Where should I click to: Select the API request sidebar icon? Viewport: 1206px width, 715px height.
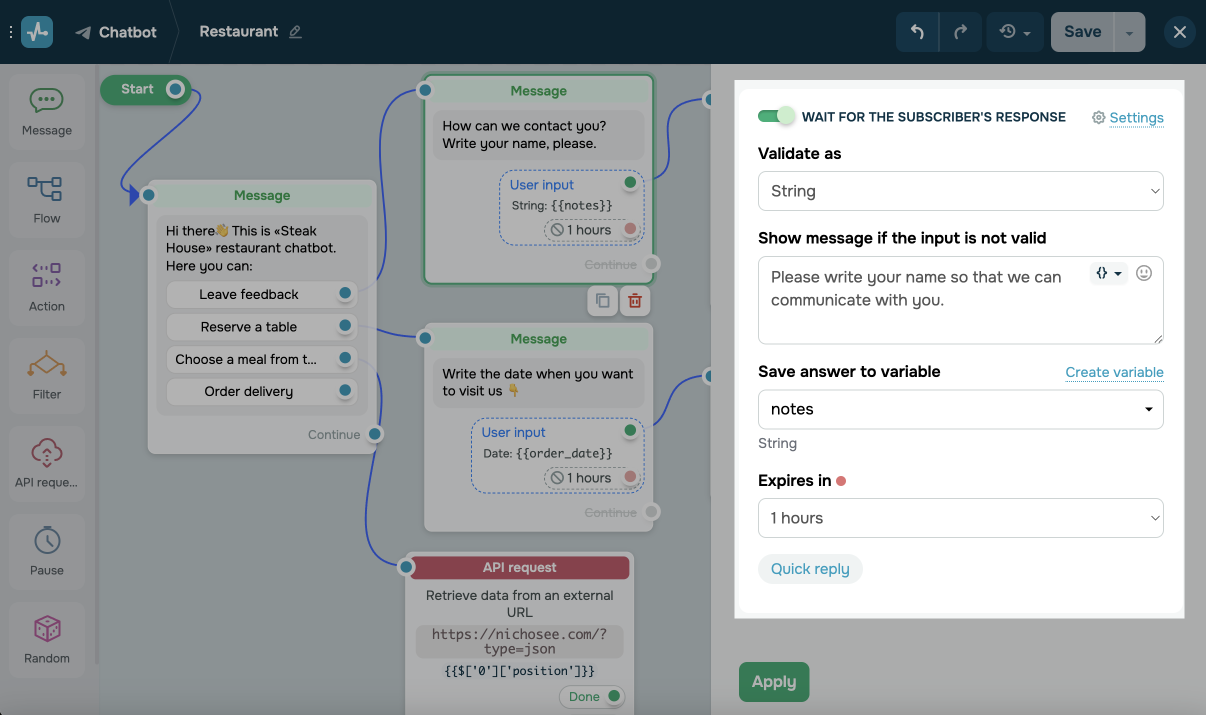[47, 463]
